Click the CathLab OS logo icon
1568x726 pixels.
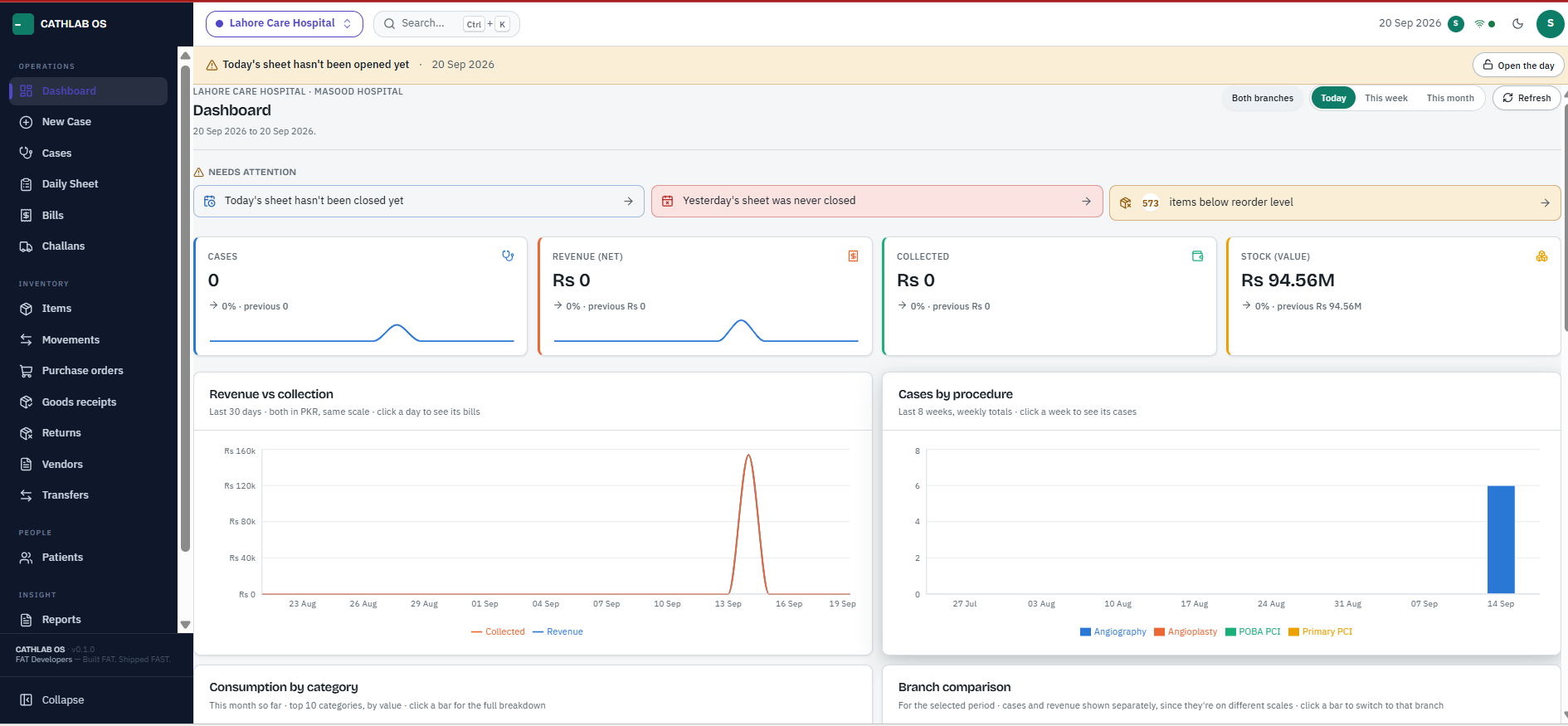[23, 24]
